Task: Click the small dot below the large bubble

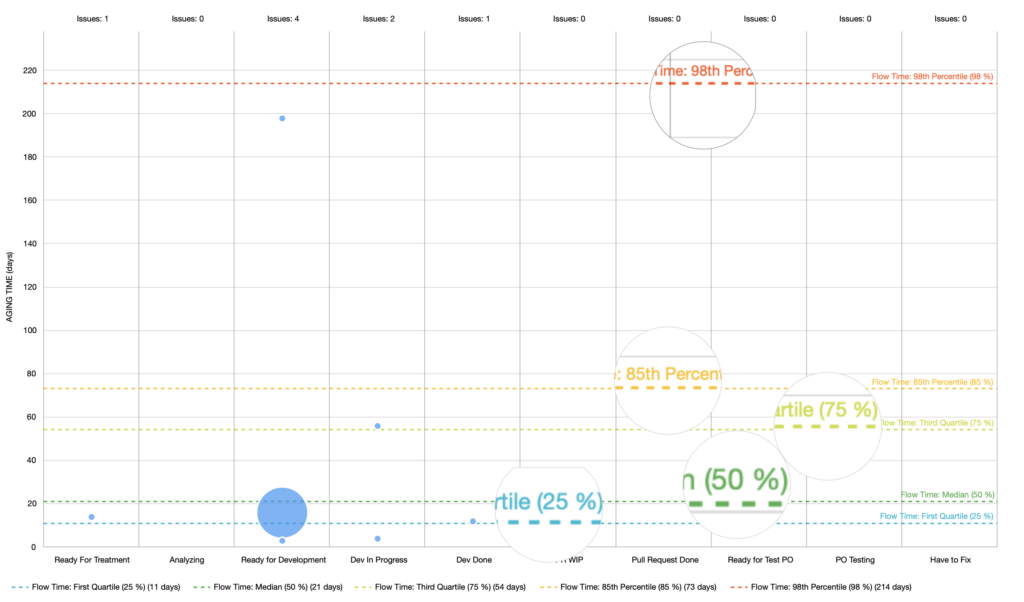Action: [x=282, y=541]
